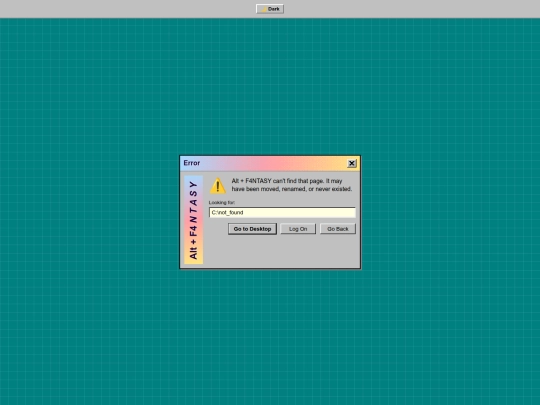Click the Log On button
540x405 pixels.
[298, 229]
